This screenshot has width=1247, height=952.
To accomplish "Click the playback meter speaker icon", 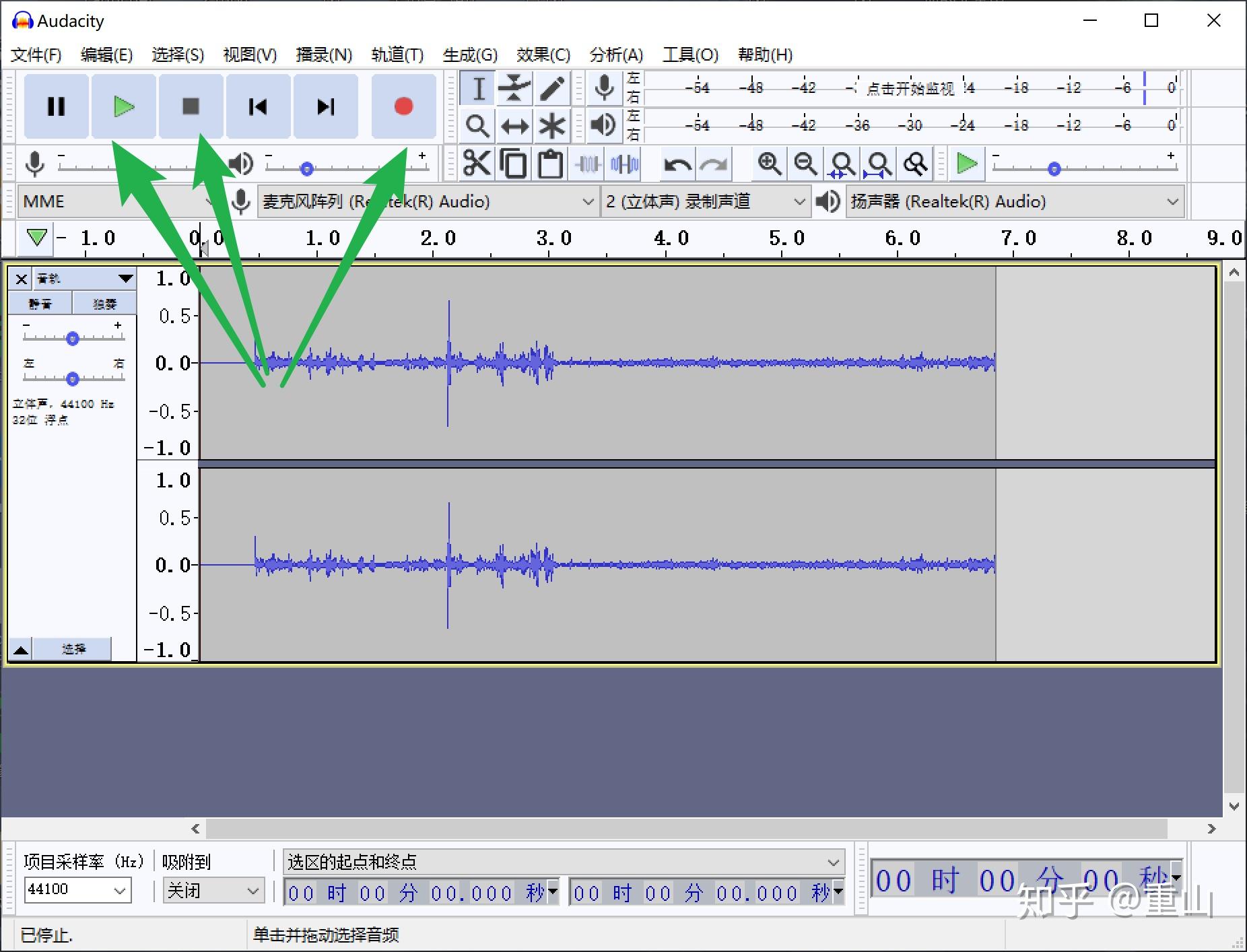I will coord(604,125).
